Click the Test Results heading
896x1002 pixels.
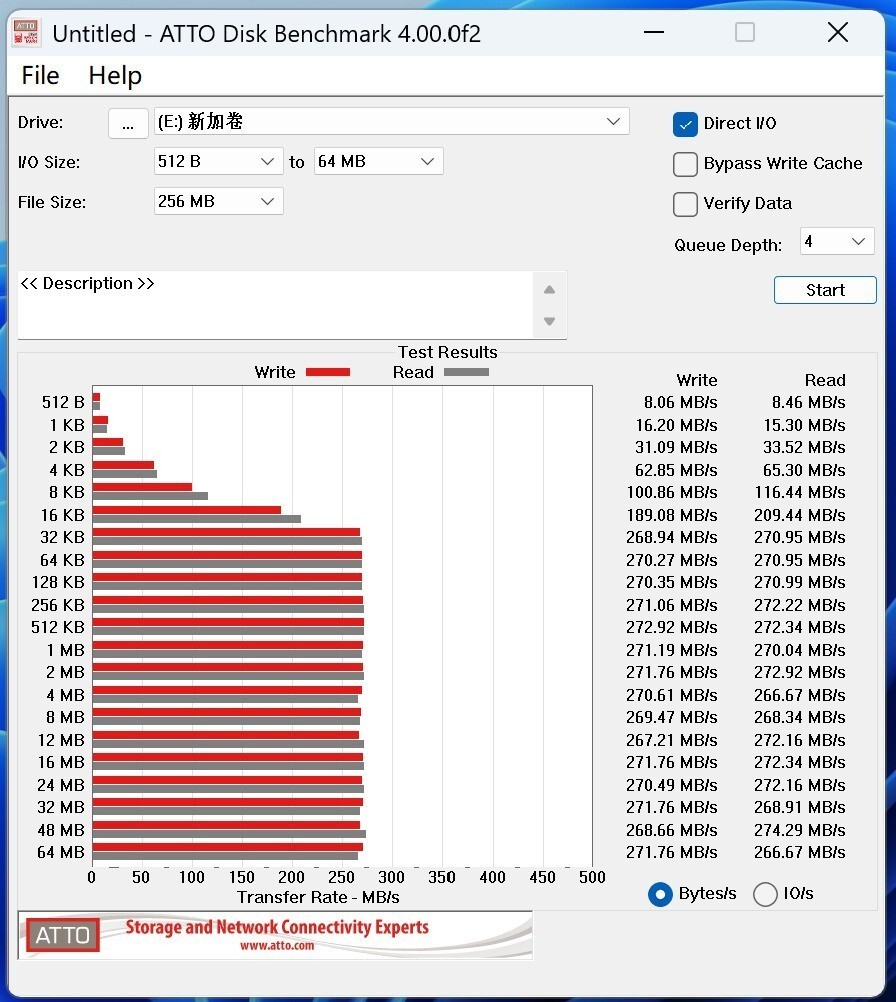click(447, 352)
